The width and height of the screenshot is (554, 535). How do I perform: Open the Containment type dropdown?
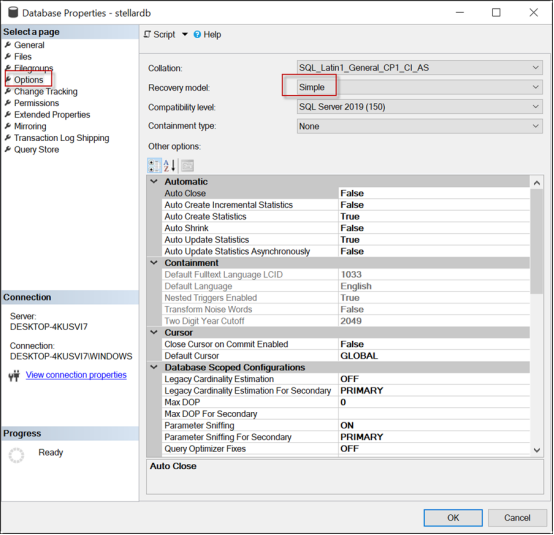[x=419, y=126]
